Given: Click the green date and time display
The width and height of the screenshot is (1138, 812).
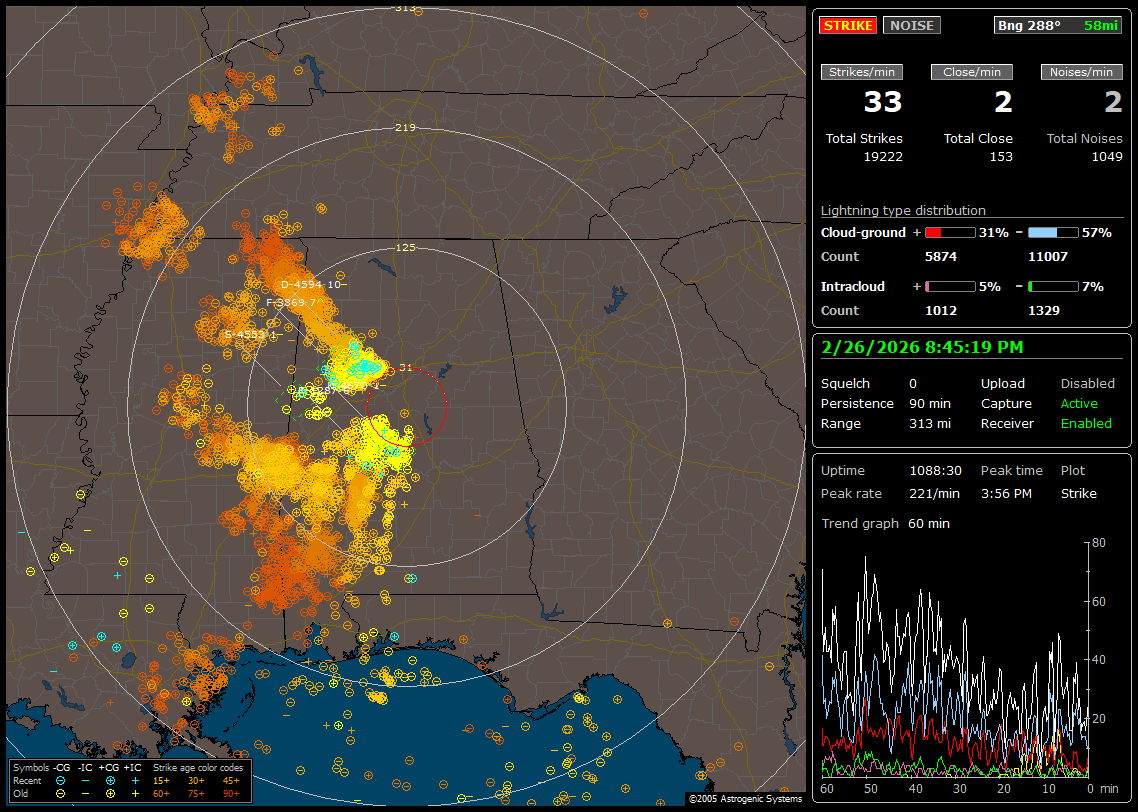Looking at the screenshot, I should [x=920, y=348].
